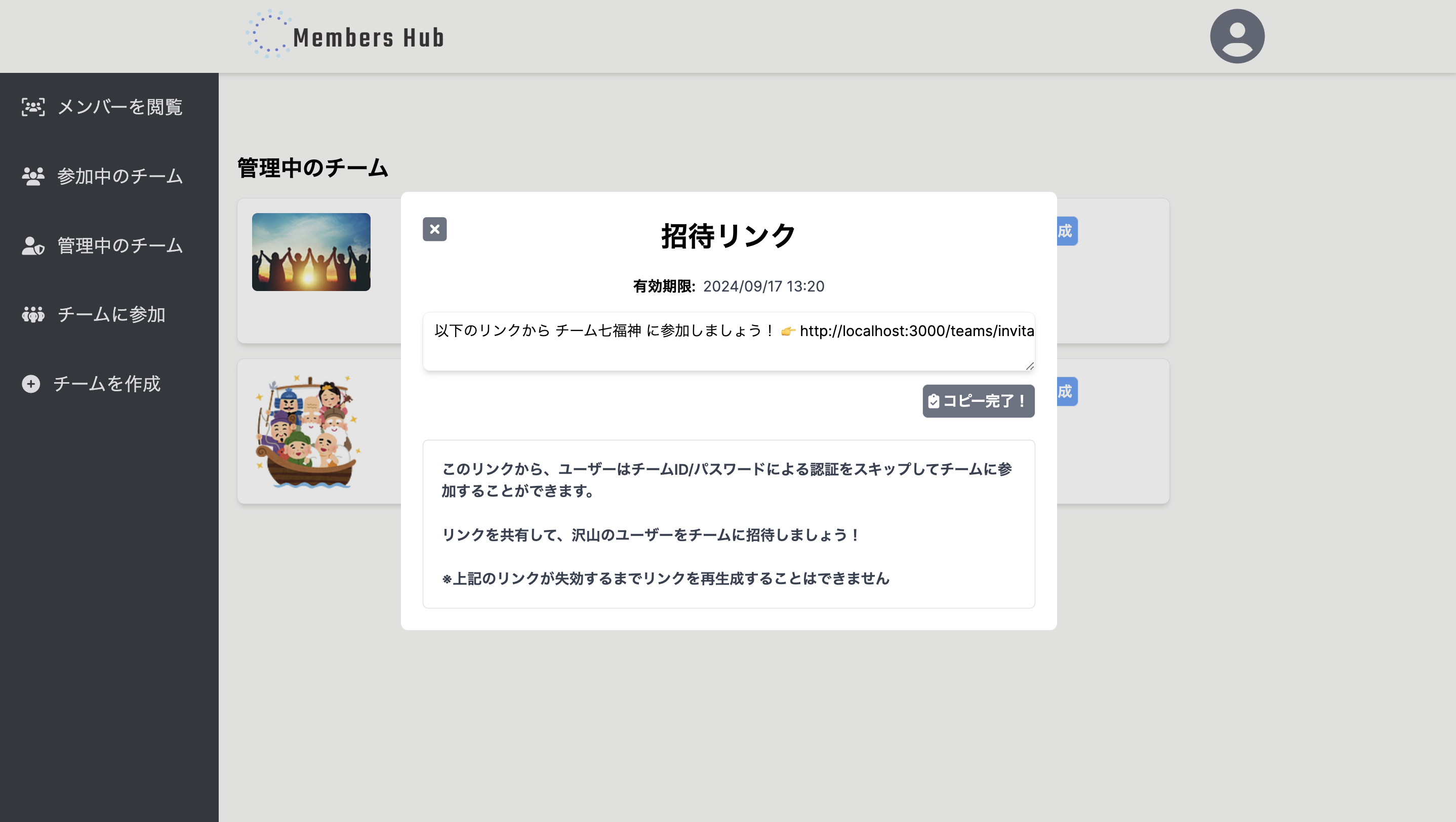The width and height of the screenshot is (1456, 822).
Task: Click the text area resize handle
Action: [1029, 366]
